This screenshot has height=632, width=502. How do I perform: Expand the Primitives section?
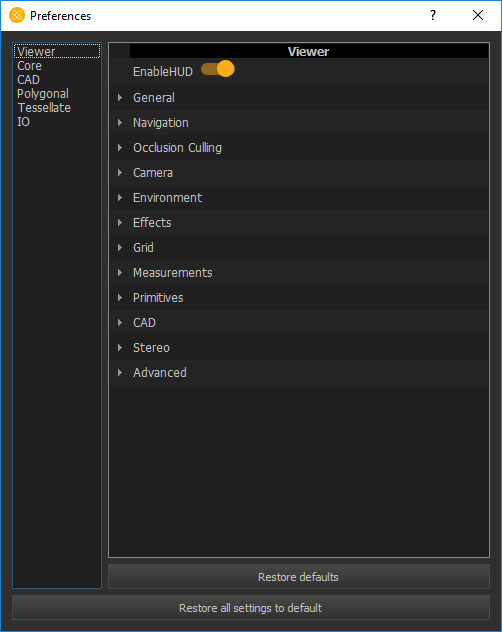pos(120,297)
